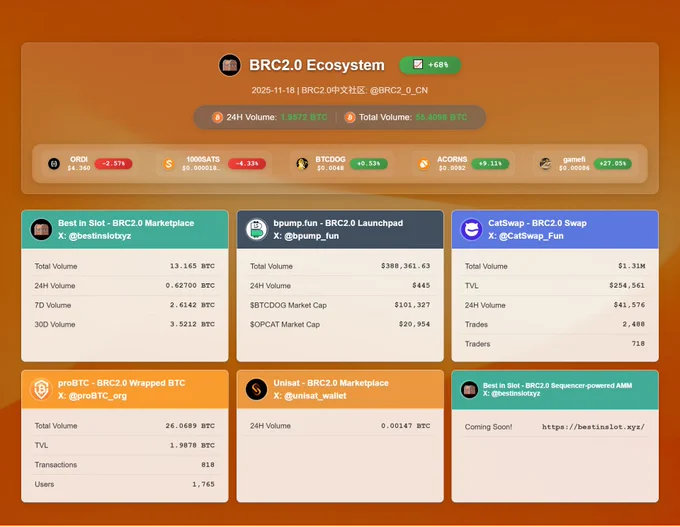Click the BTCDOG token icon
Image resolution: width=680 pixels, height=527 pixels.
pos(302,164)
